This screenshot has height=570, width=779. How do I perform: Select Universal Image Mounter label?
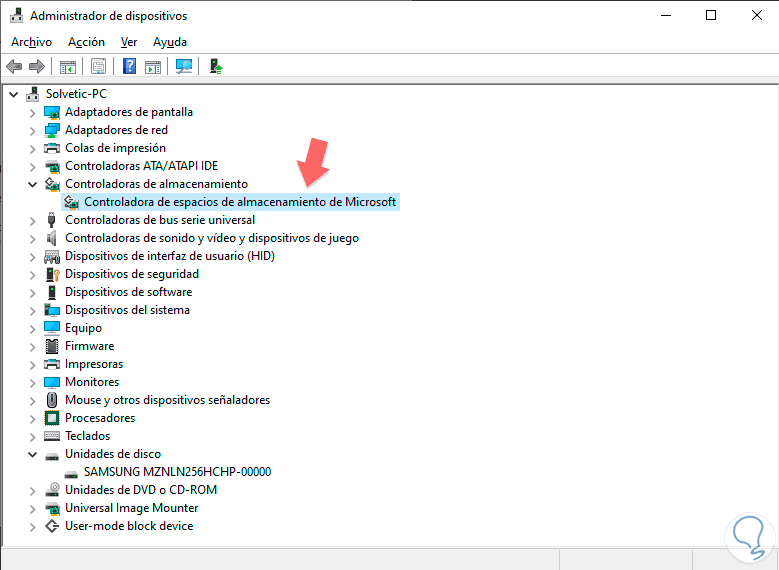click(132, 508)
